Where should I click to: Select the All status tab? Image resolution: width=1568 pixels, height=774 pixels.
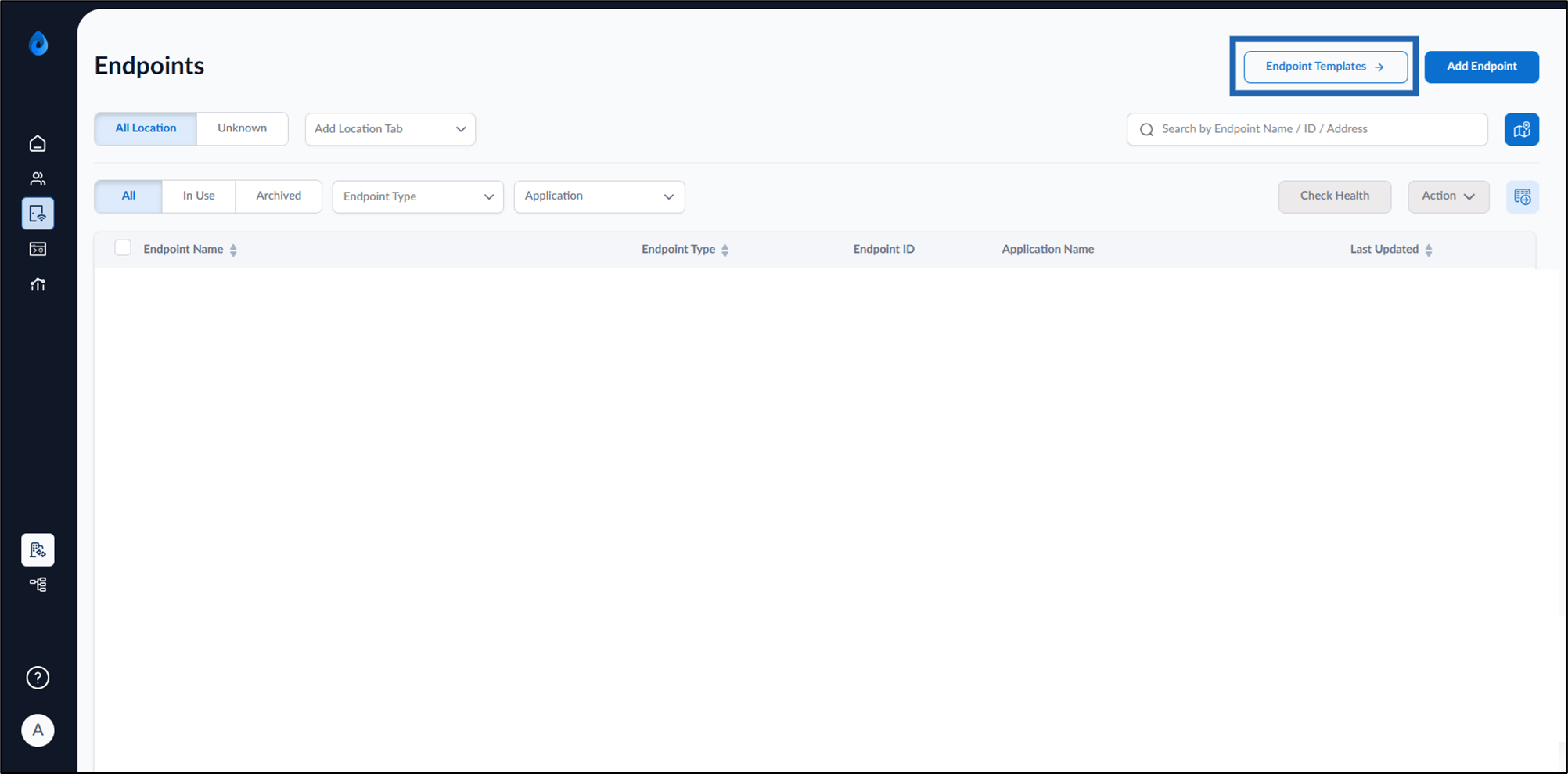[x=128, y=196]
